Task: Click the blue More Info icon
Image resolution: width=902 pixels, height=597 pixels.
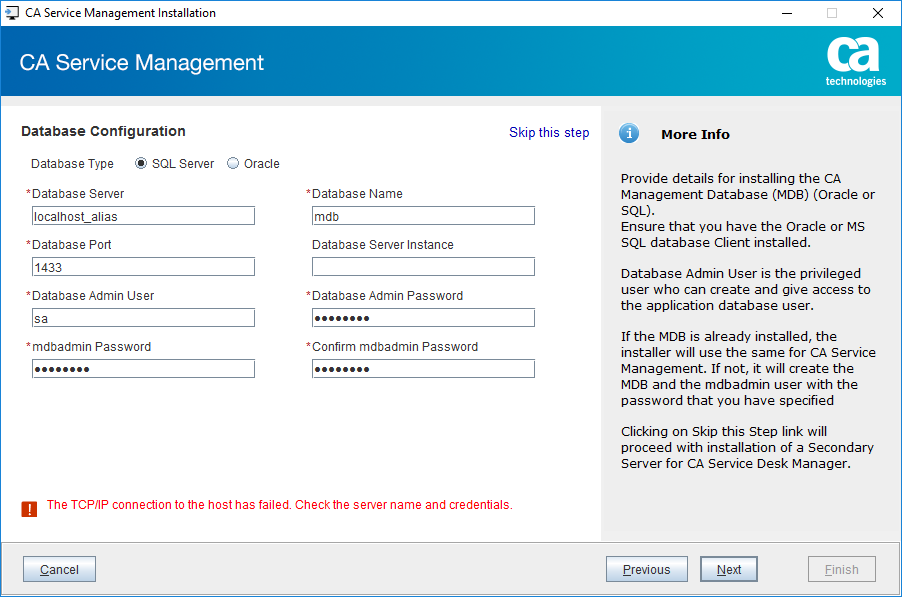Action: [629, 133]
